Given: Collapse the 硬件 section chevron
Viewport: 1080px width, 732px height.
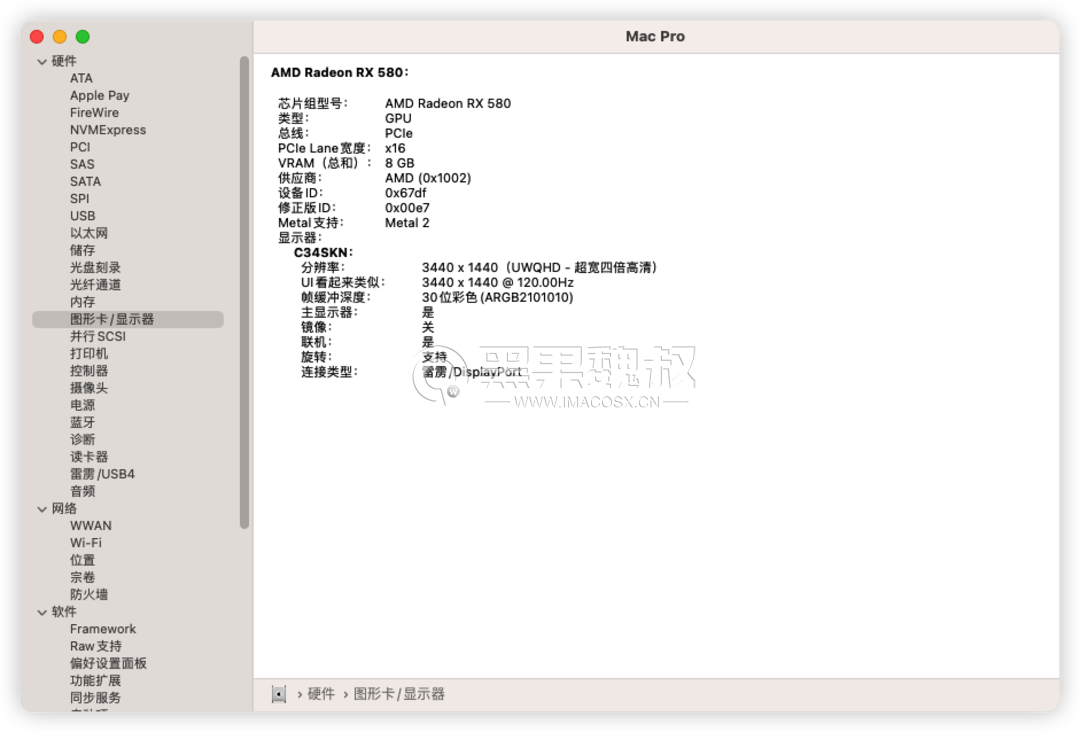Looking at the screenshot, I should (42, 62).
